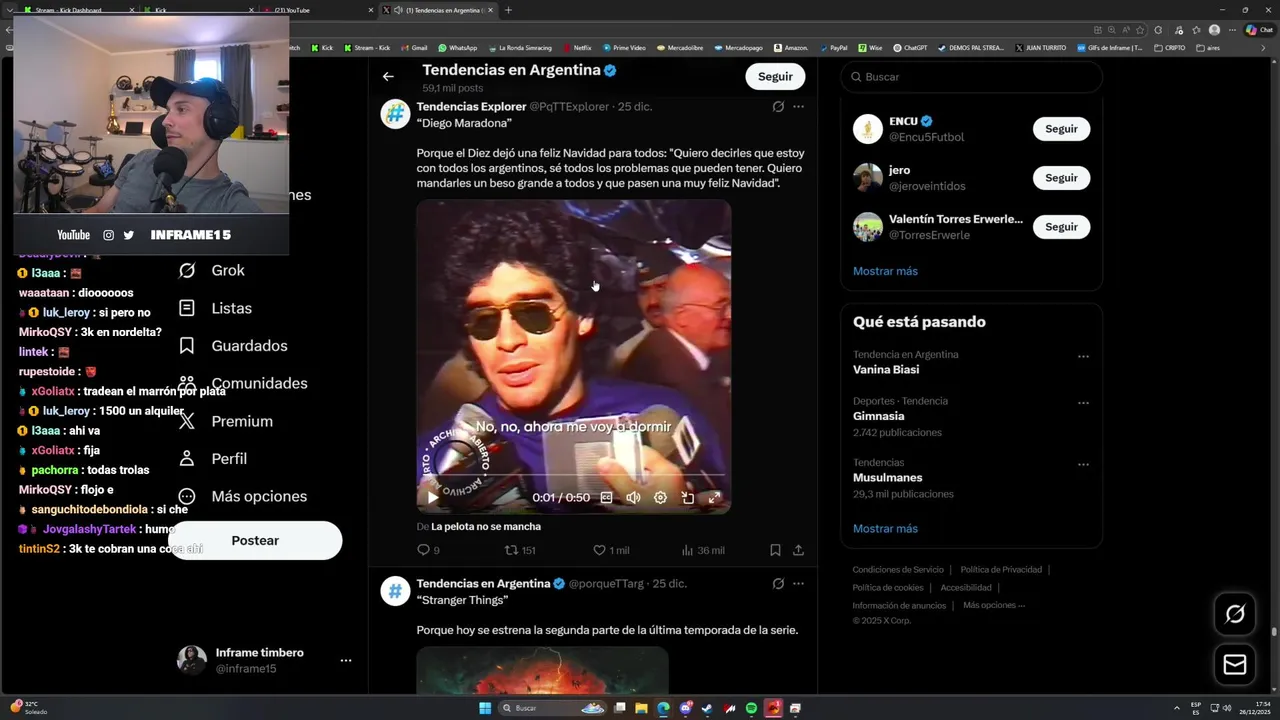This screenshot has width=1280, height=720.
Task: Open Más opciones in the sidebar
Action: [x=242, y=496]
